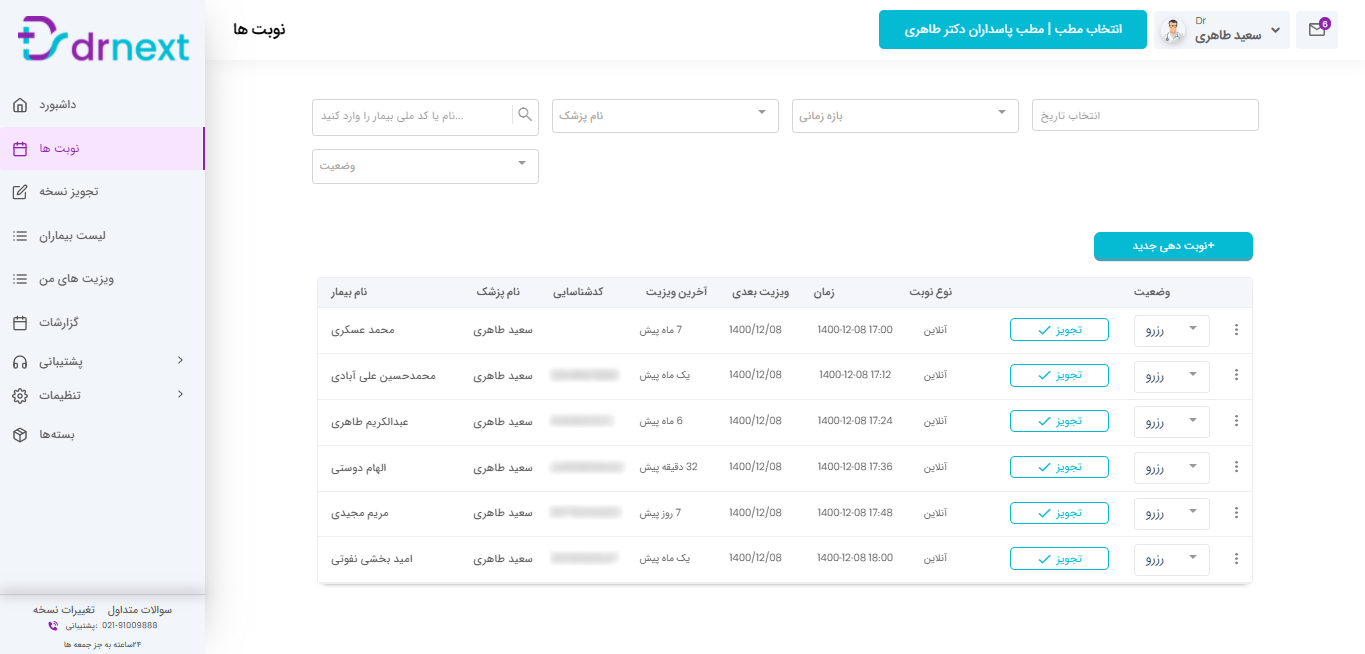Click the 7 روز پیش cell
This screenshot has width=1365, height=654.
[x=661, y=513]
